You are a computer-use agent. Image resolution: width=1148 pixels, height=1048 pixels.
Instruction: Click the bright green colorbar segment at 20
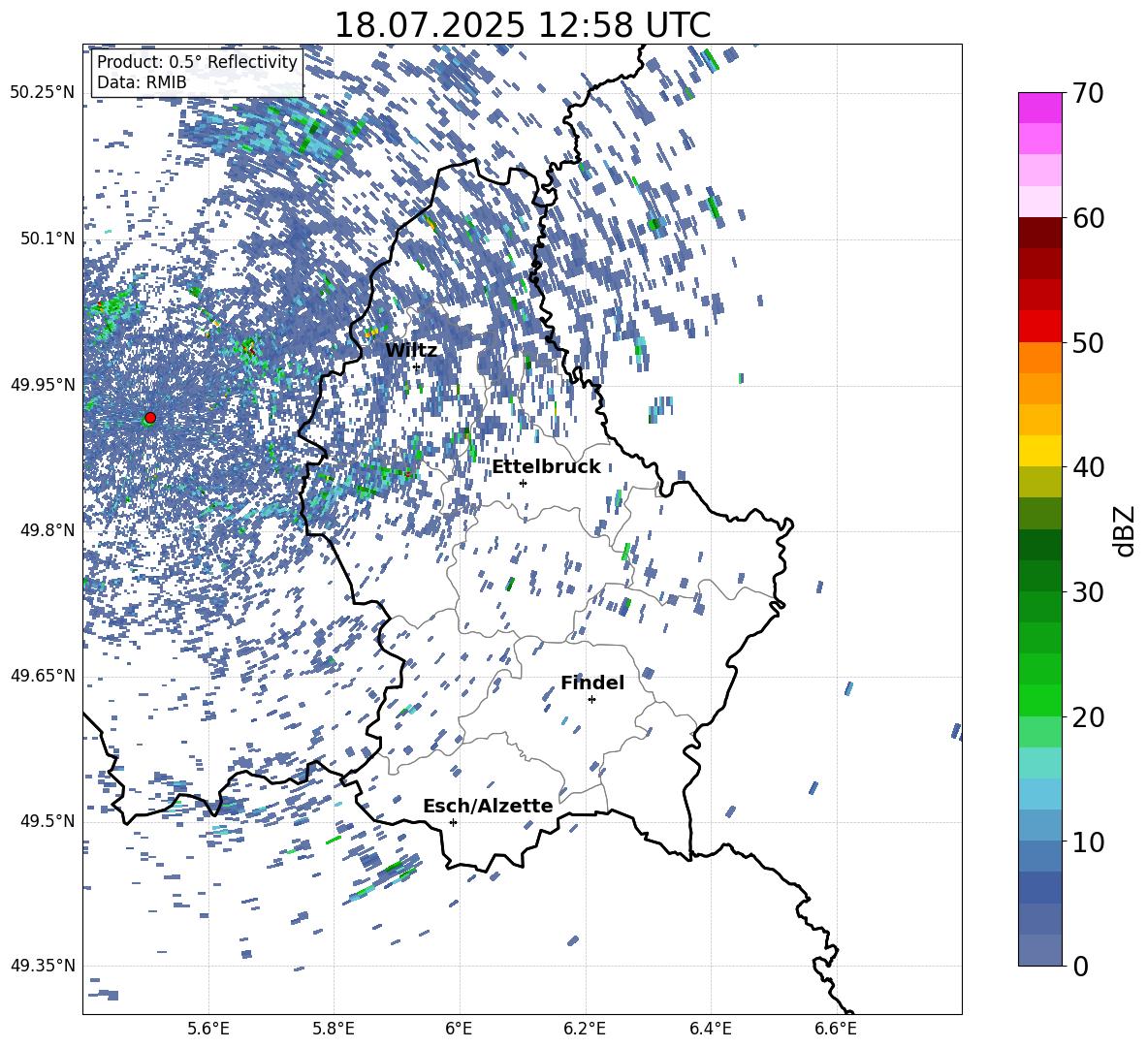(1039, 700)
